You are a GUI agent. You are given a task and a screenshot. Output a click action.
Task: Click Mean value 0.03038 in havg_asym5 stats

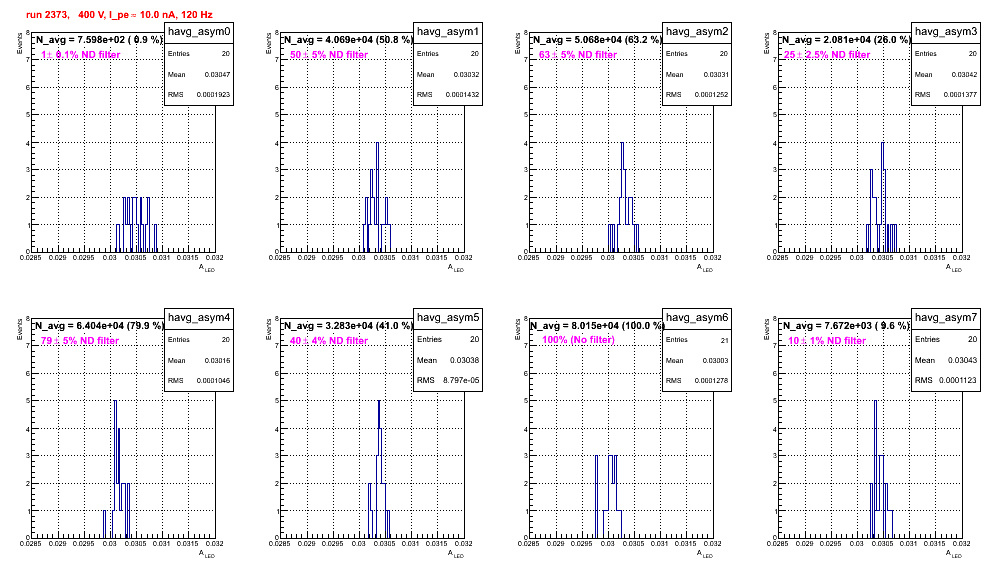pos(465,360)
